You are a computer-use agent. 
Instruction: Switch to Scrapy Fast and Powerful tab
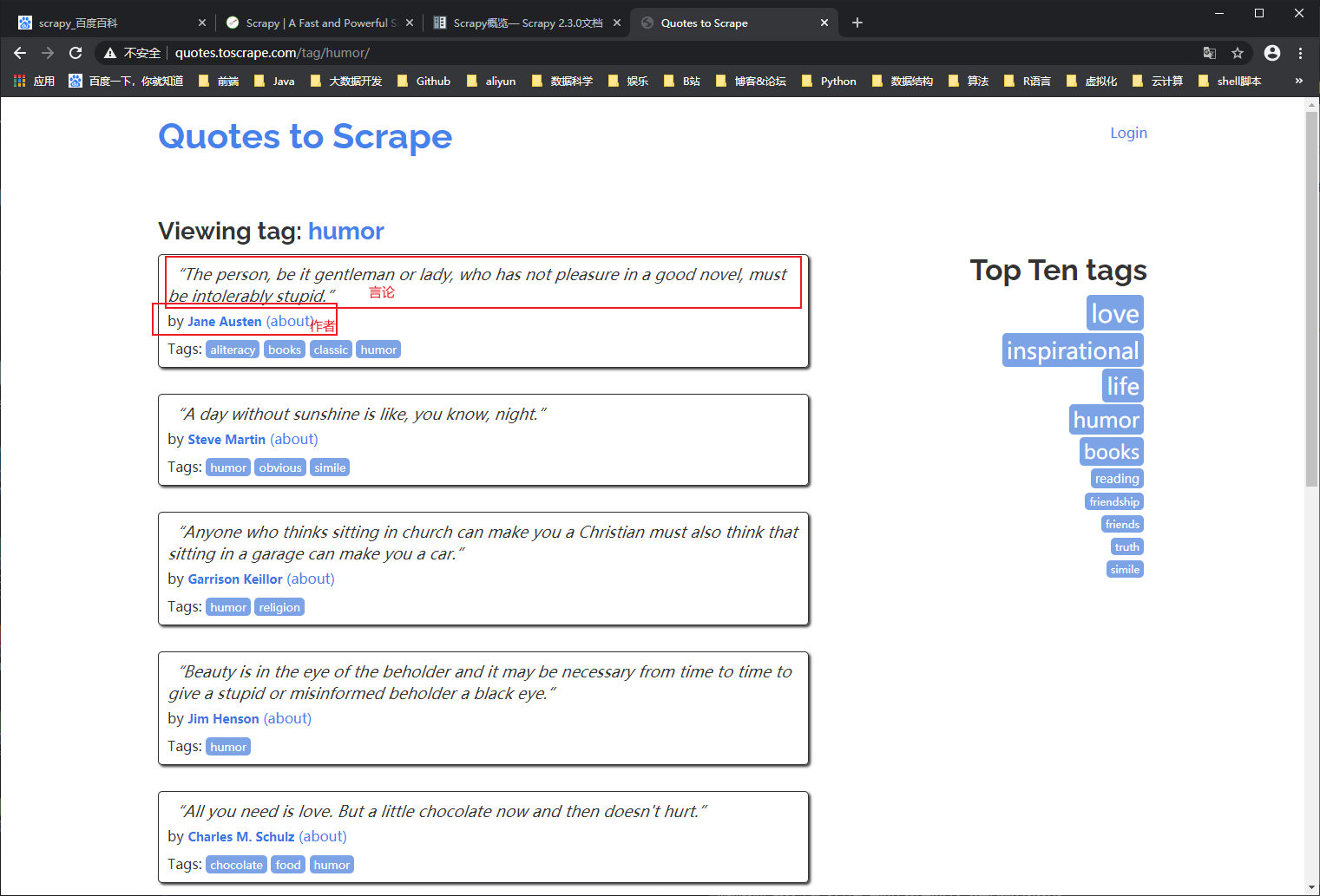(x=319, y=23)
